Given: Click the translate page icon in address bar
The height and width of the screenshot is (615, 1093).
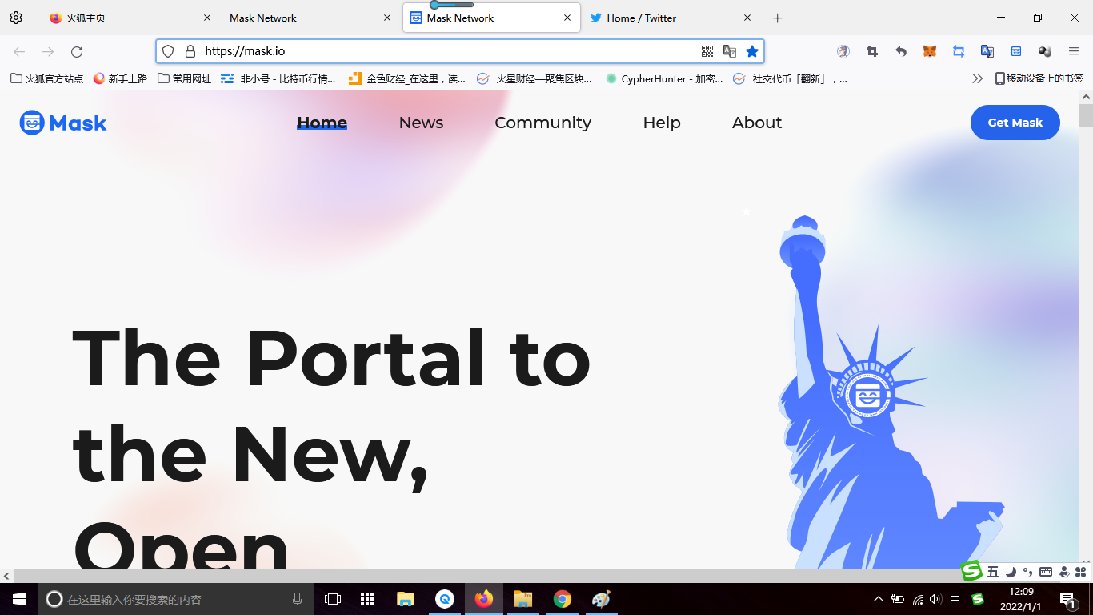Looking at the screenshot, I should [729, 51].
